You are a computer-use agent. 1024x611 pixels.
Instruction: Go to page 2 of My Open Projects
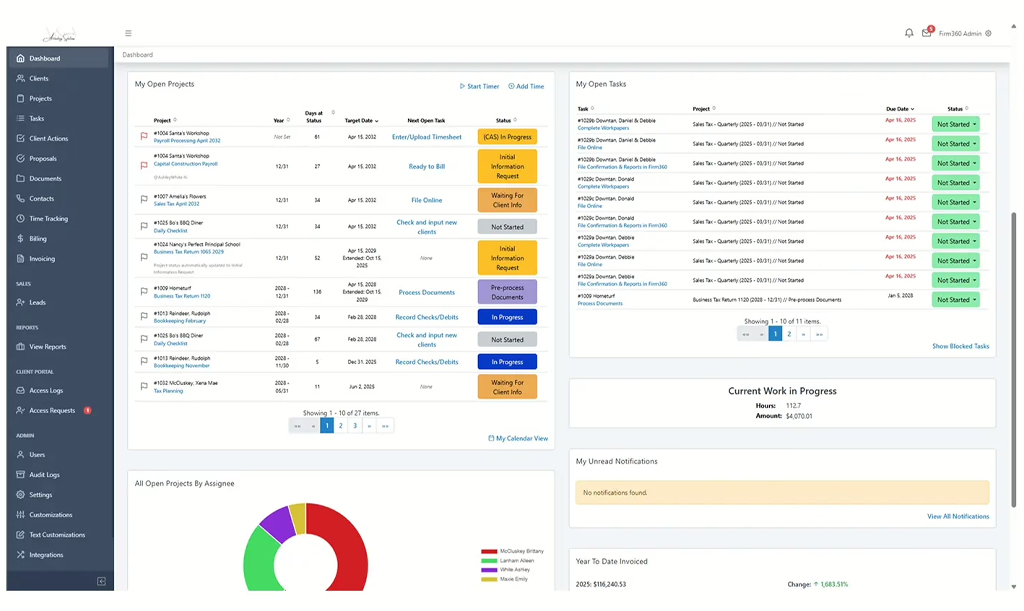[340, 425]
